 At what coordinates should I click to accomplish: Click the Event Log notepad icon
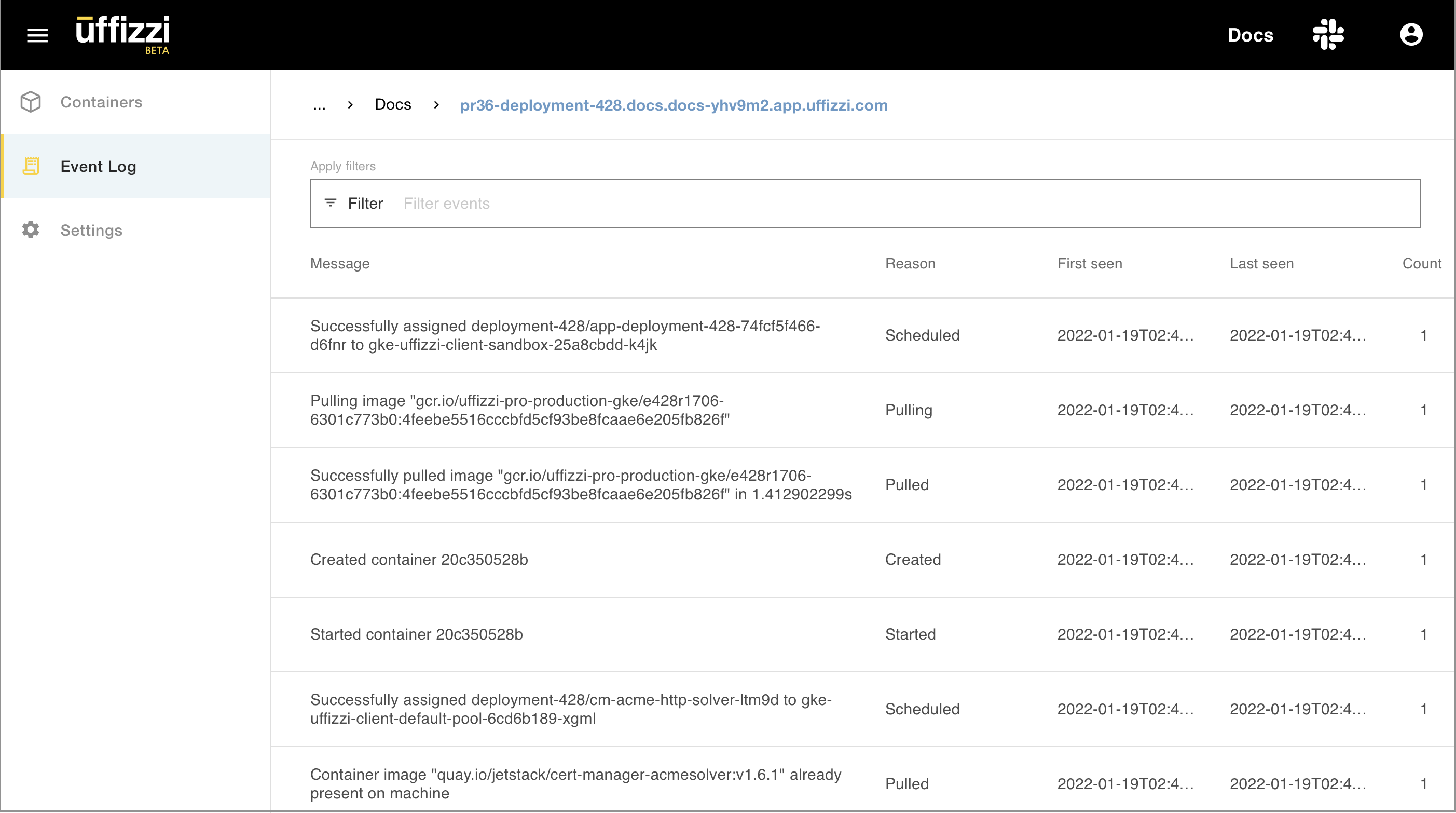(x=31, y=166)
